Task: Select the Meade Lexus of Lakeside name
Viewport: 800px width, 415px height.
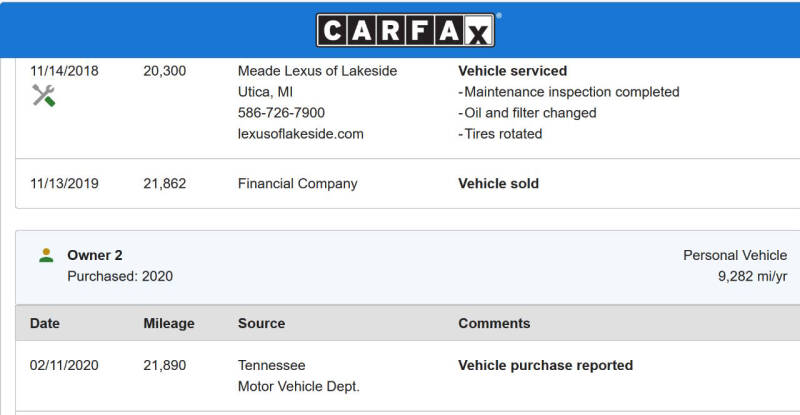Action: coord(317,71)
